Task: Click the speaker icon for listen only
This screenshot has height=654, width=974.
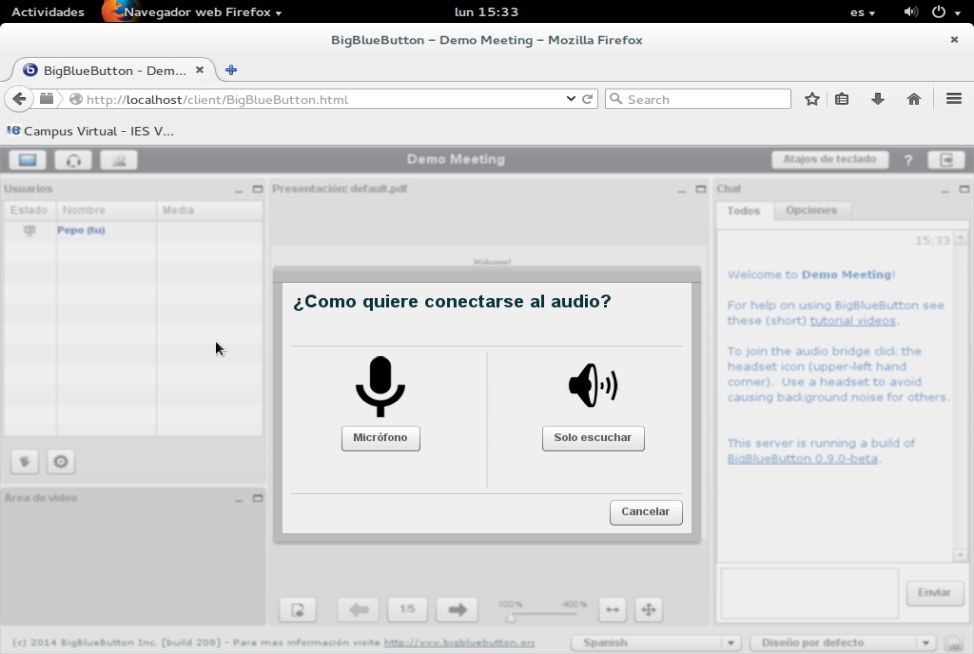Action: pyautogui.click(x=593, y=385)
